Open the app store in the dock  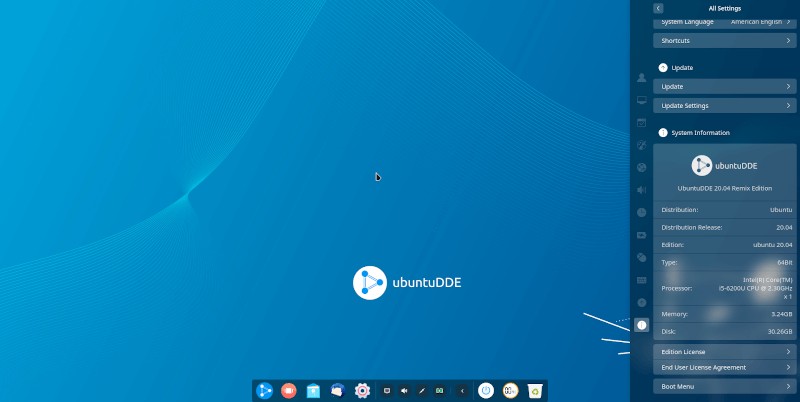(x=313, y=391)
